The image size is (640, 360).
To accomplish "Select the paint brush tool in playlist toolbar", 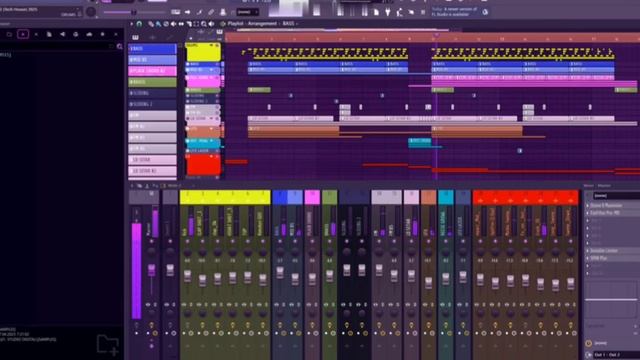I will (158, 24).
